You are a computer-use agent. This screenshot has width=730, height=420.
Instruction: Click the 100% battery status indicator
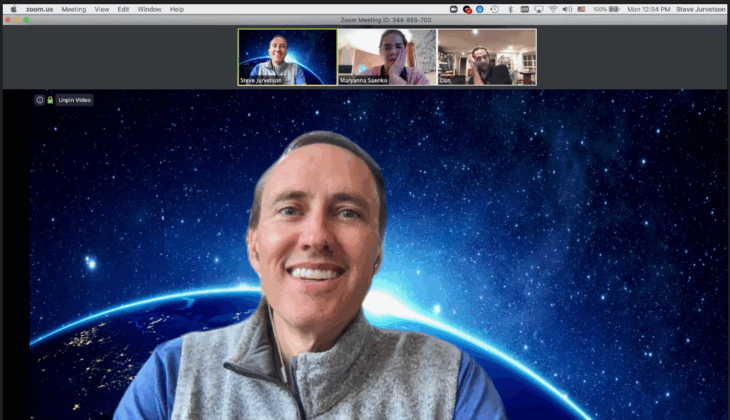[x=606, y=9]
